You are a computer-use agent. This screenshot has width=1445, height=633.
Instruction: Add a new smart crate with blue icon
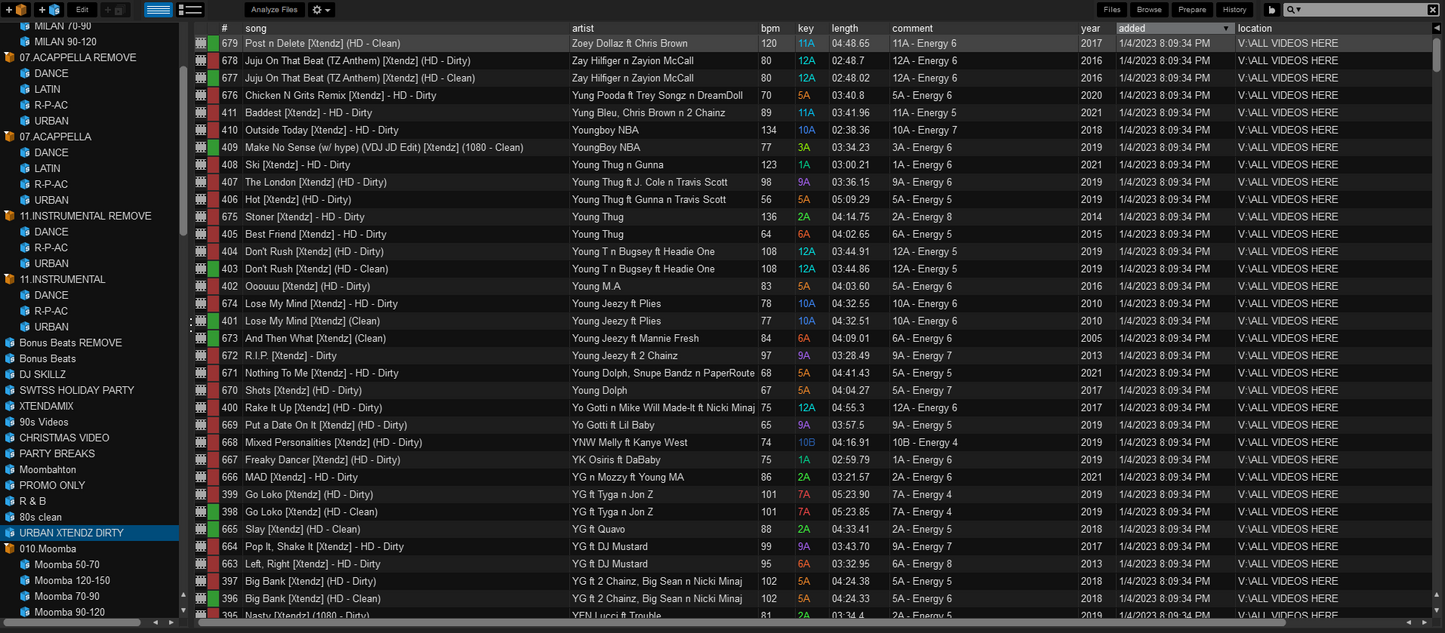point(49,10)
